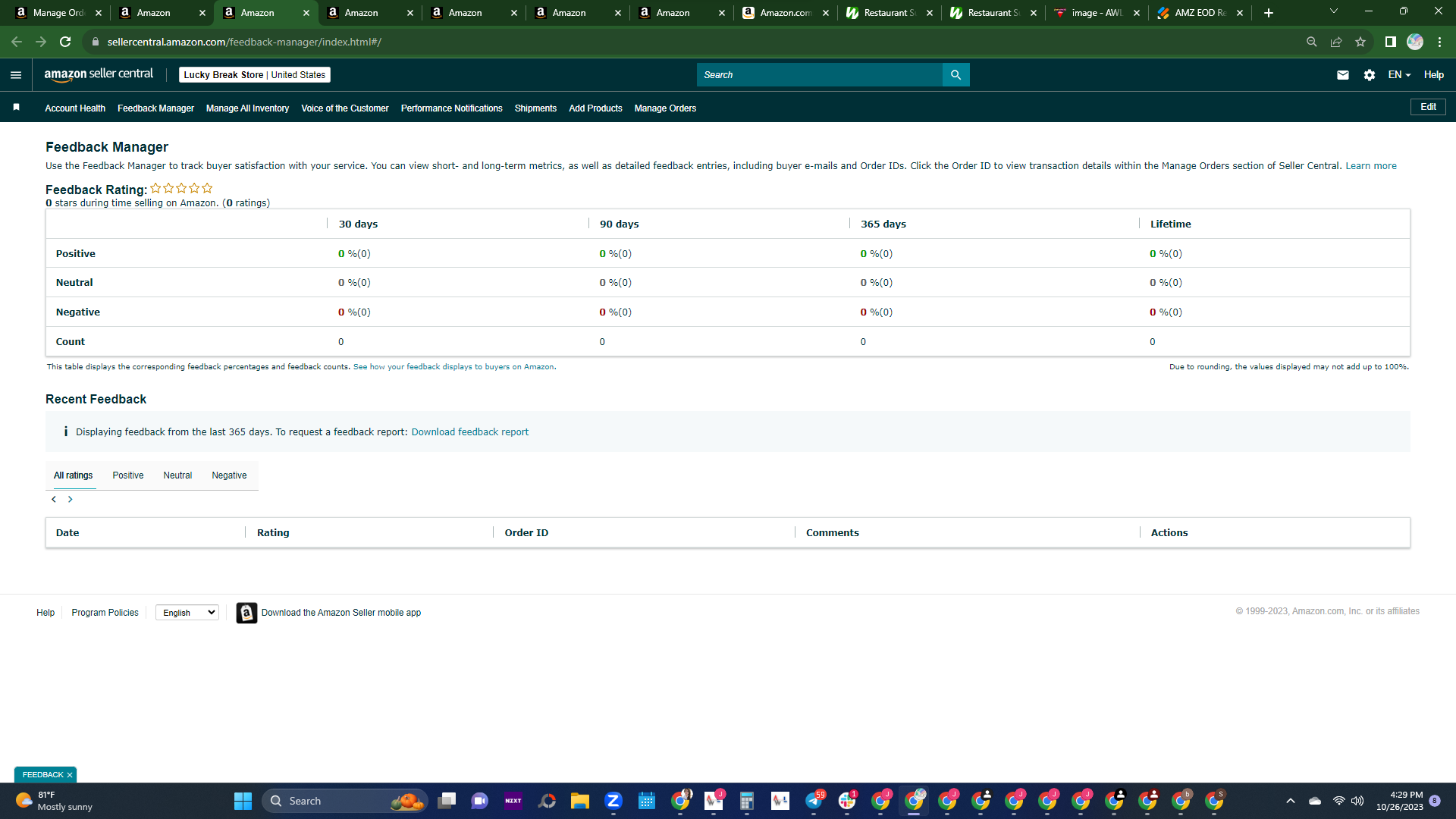Screen dimensions: 1456x819
Task: Open a new browser tab
Action: click(1268, 13)
